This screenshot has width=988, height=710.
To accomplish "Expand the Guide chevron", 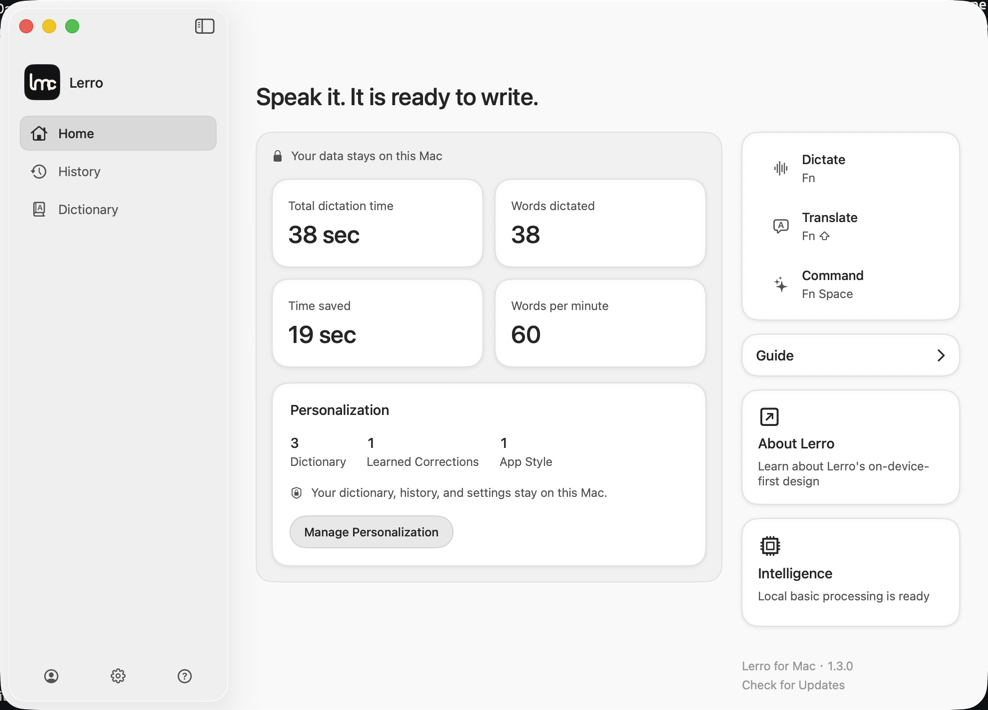I will 941,355.
